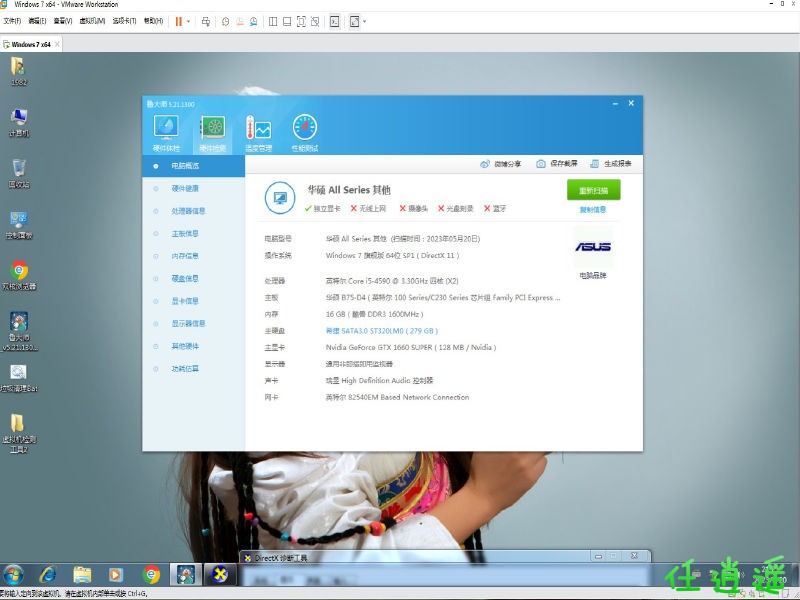
Task: Open the file explorer taskbar icon
Action: coord(82,575)
